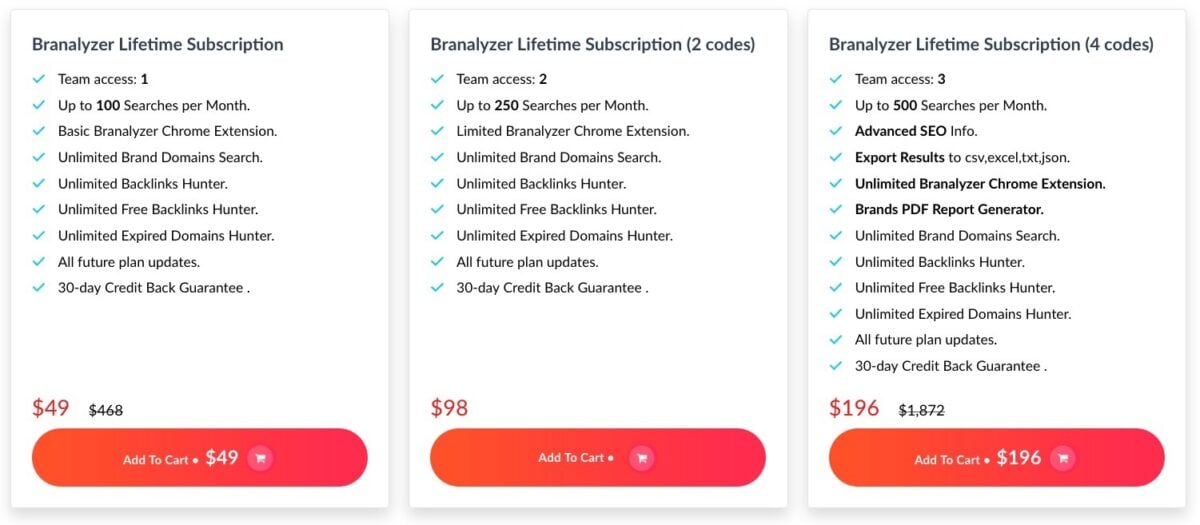Click checkmark next to 'Brands PDF Report Generator'
Screen dimensions: 1200x525
pos(836,209)
